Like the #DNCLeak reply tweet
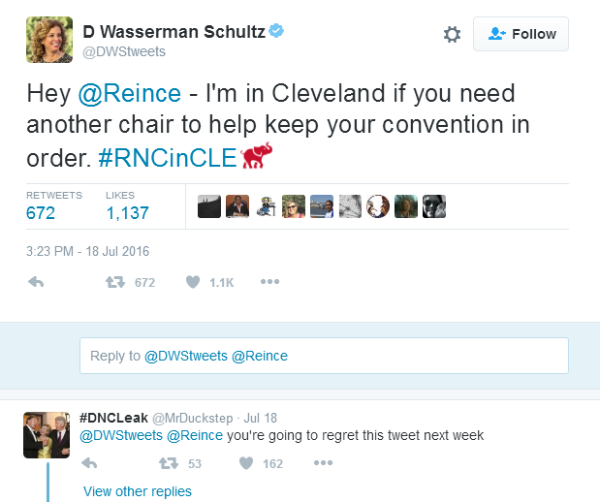 [249, 463]
